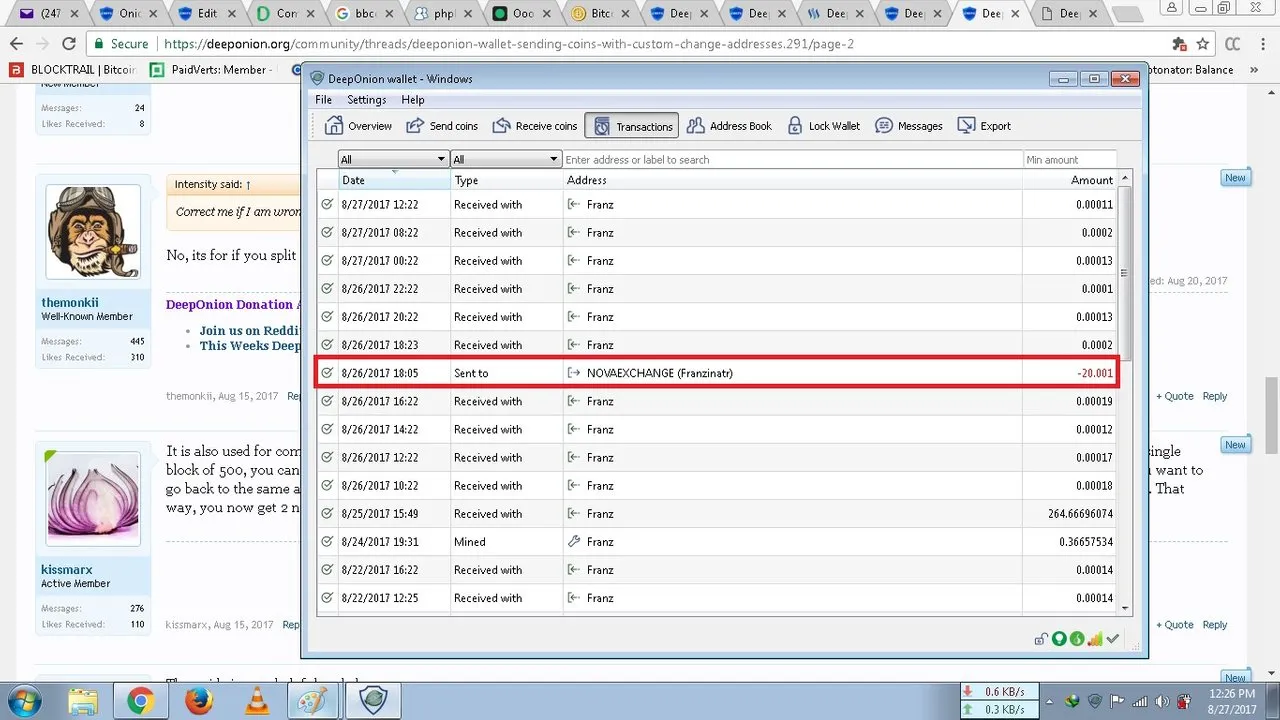The image size is (1280, 720).
Task: Click Lock Wallet in the toolbar
Action: click(x=824, y=126)
